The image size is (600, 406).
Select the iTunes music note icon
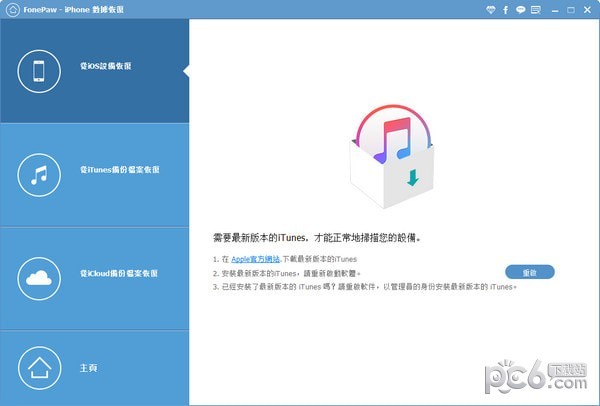[x=39, y=175]
